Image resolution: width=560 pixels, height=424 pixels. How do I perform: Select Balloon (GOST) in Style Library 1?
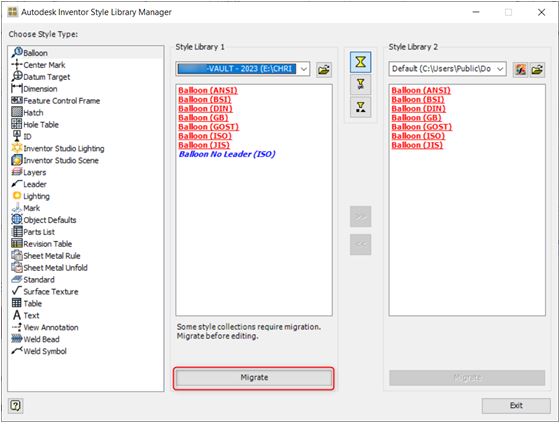(x=209, y=127)
